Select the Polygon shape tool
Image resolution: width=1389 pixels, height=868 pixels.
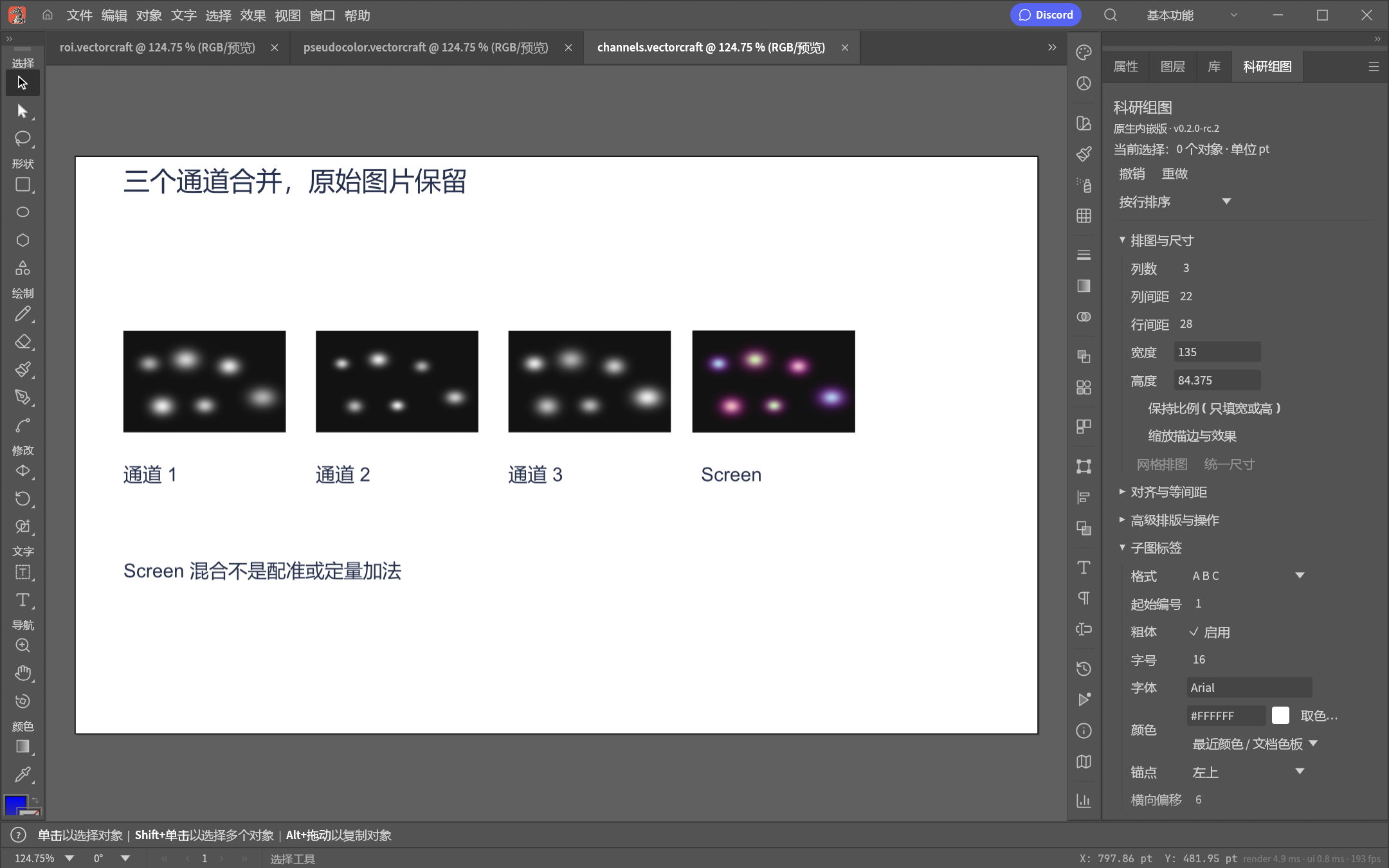click(23, 240)
